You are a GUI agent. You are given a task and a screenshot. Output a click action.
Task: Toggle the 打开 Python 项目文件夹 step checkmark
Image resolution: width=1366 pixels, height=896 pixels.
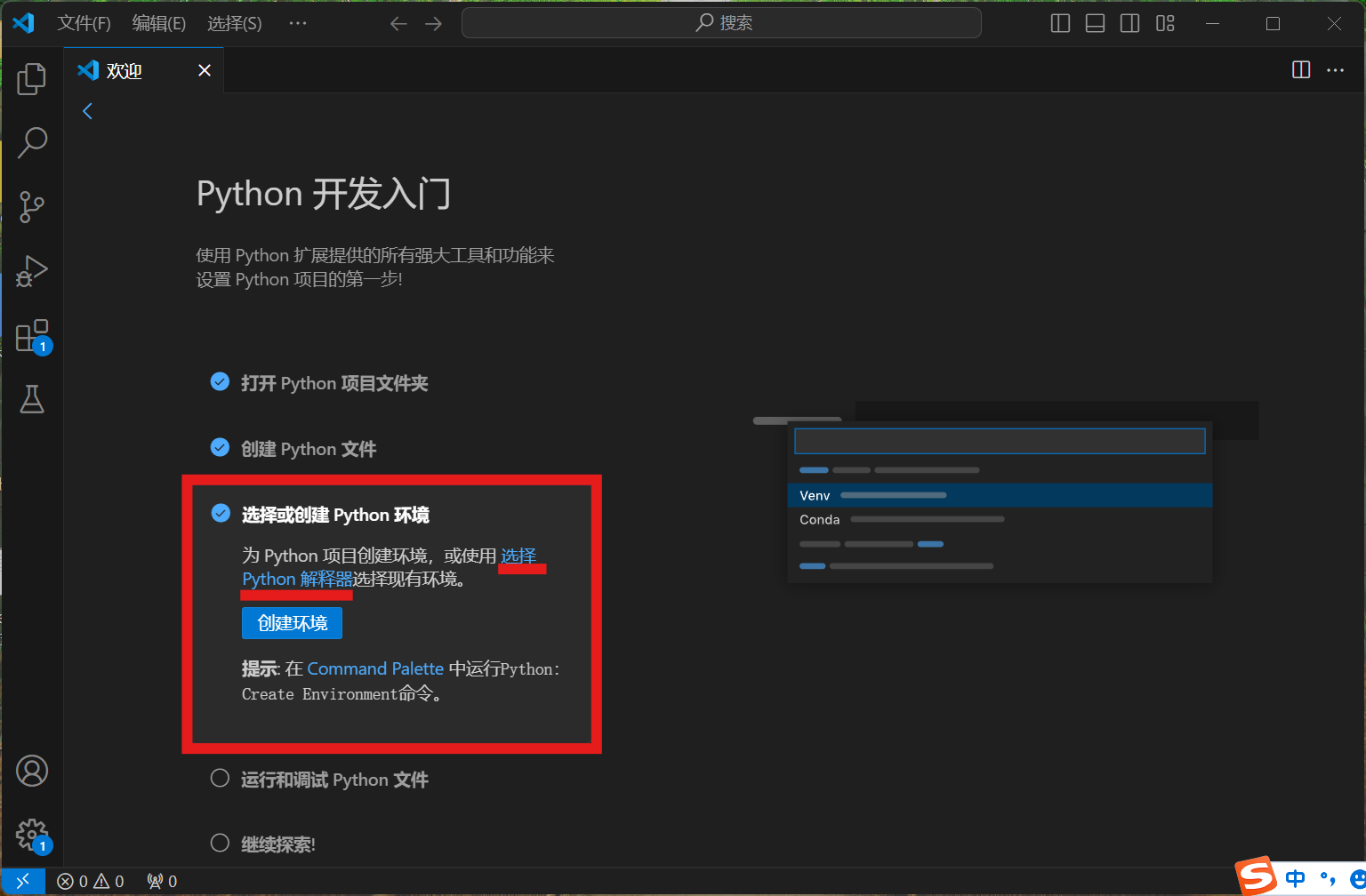coord(220,382)
